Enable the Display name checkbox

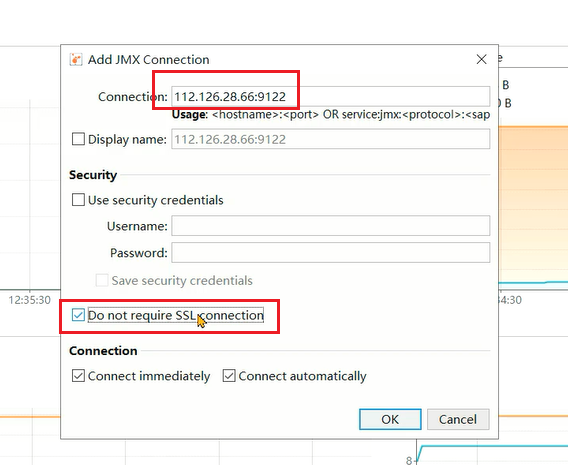click(x=78, y=139)
